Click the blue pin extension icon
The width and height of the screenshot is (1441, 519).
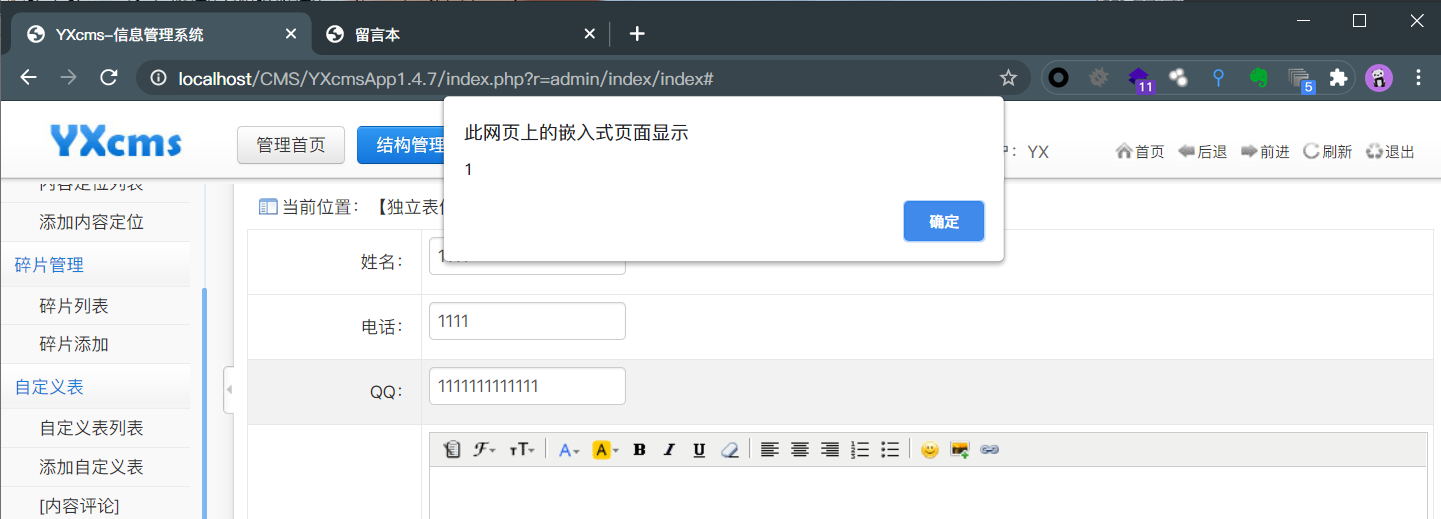(1218, 78)
